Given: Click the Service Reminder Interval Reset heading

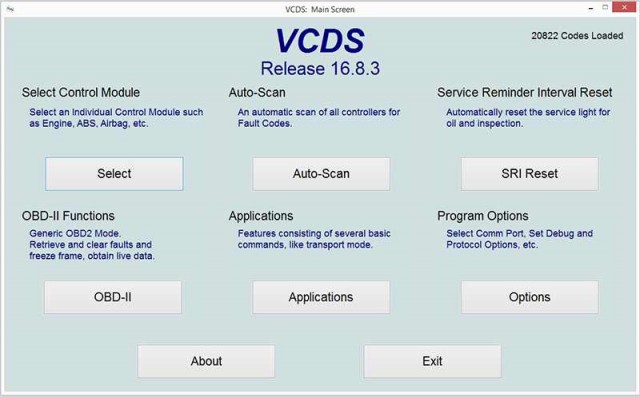Looking at the screenshot, I should pos(524,93).
